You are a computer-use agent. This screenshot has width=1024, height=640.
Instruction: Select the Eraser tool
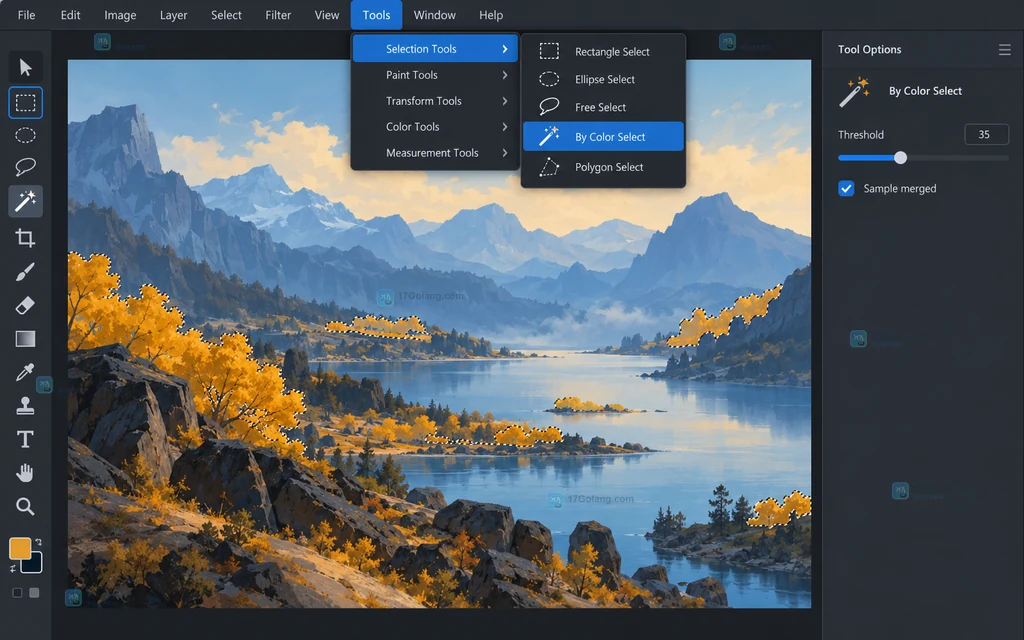tap(25, 305)
